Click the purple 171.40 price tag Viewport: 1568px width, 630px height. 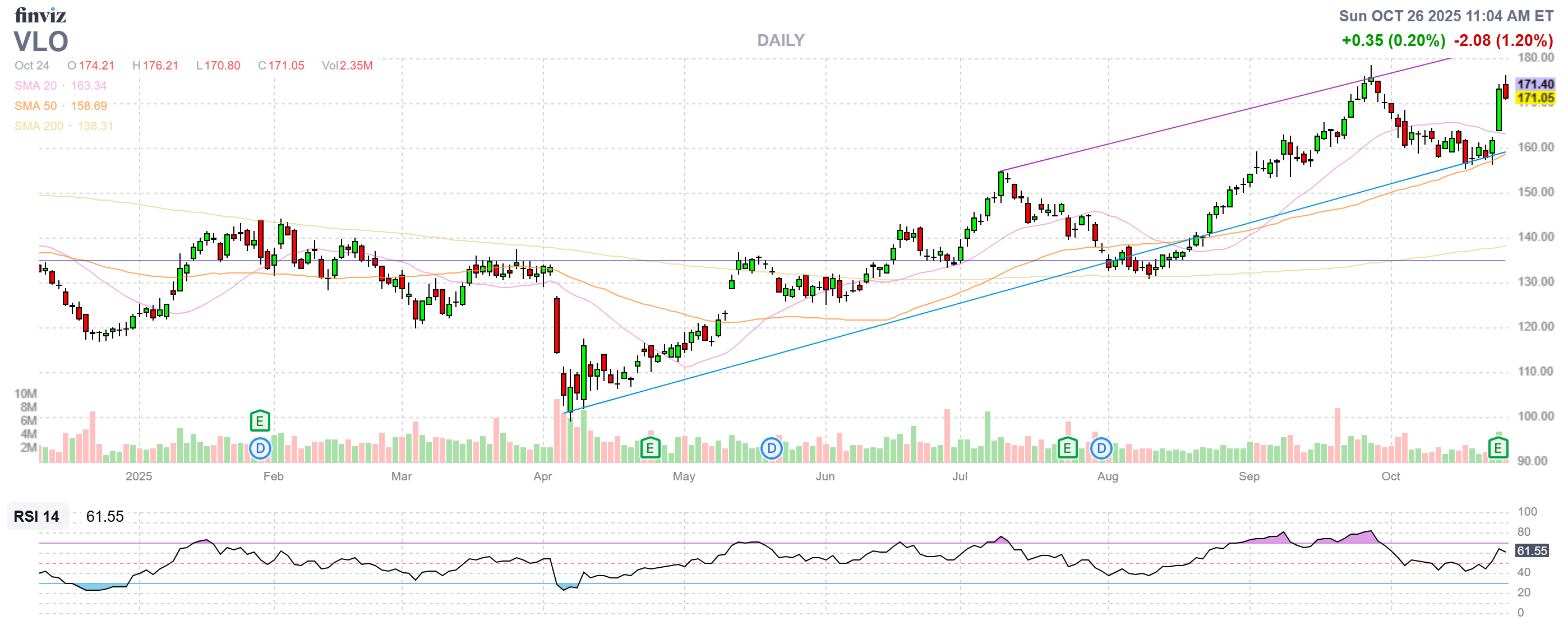[x=1534, y=84]
